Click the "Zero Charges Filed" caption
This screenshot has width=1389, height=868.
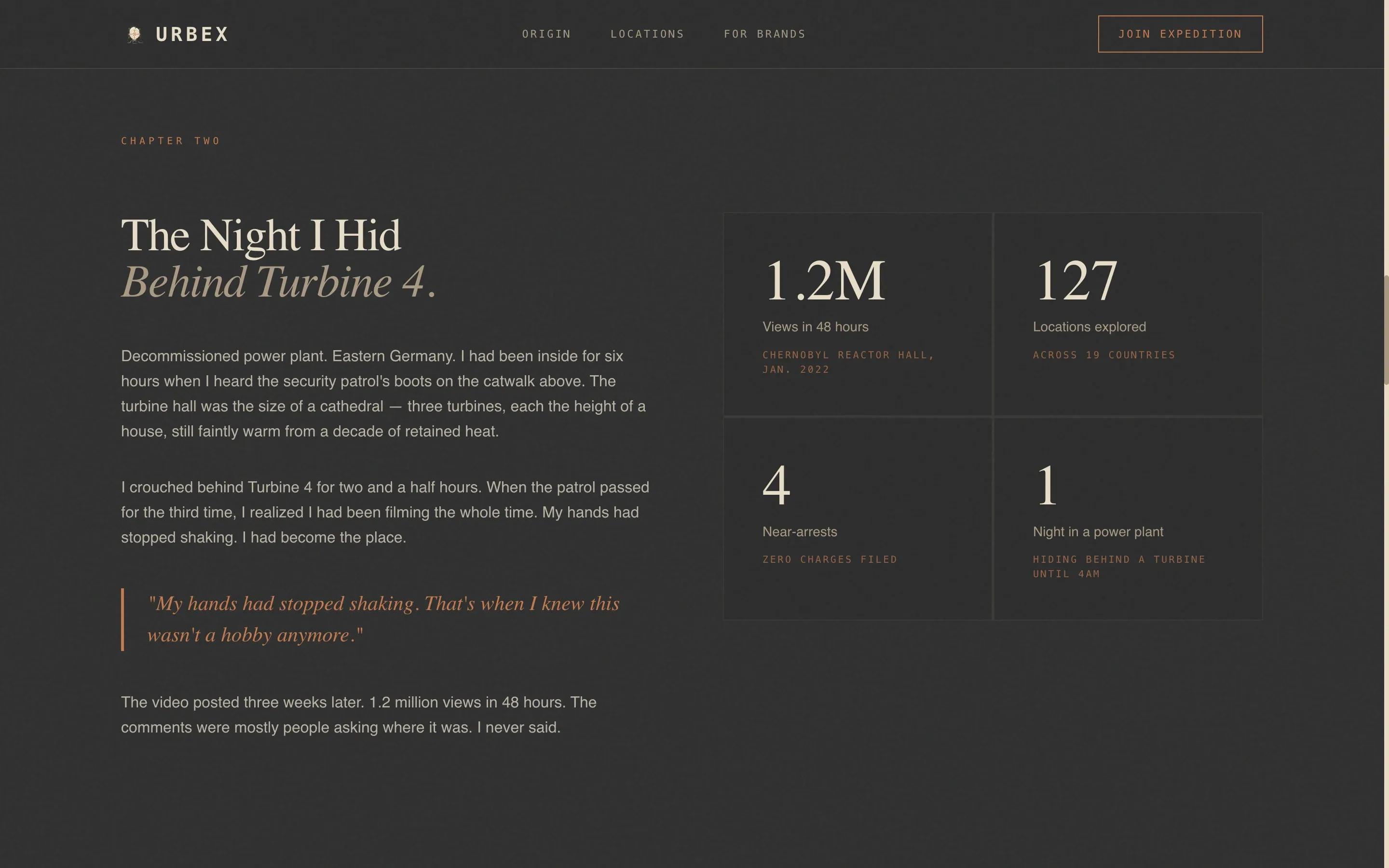click(830, 559)
